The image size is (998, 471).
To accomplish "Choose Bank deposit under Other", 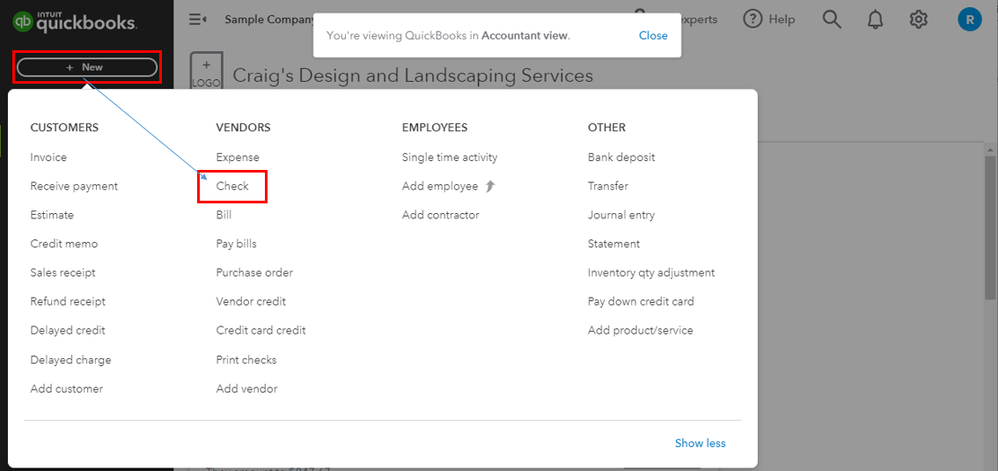I will click(621, 157).
